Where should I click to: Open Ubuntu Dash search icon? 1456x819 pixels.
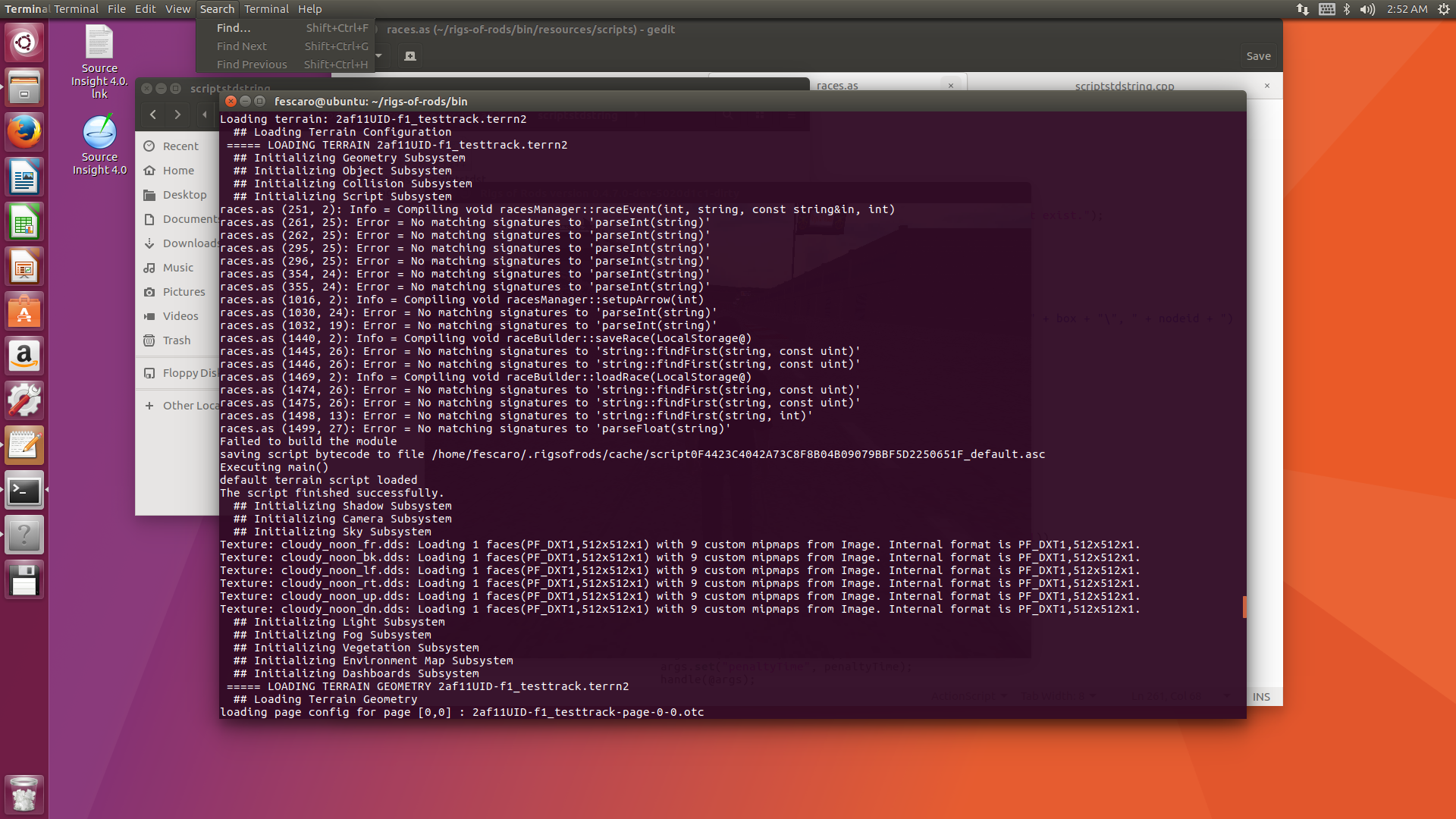coord(24,42)
